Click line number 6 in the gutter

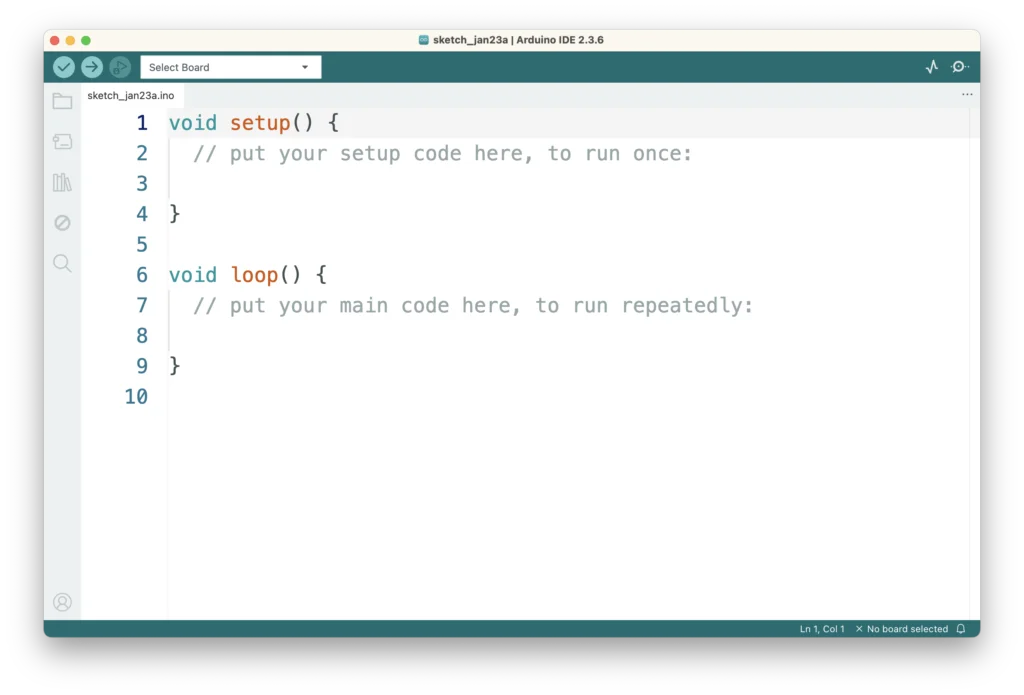coord(141,275)
